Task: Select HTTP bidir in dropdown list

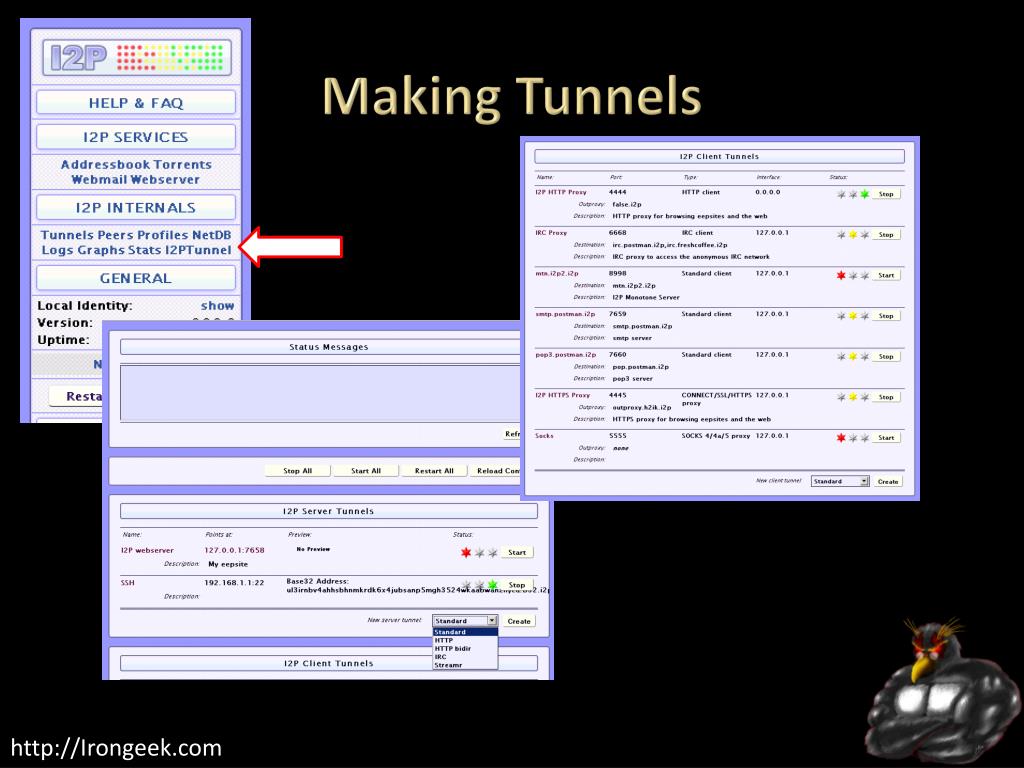Action: (x=465, y=648)
